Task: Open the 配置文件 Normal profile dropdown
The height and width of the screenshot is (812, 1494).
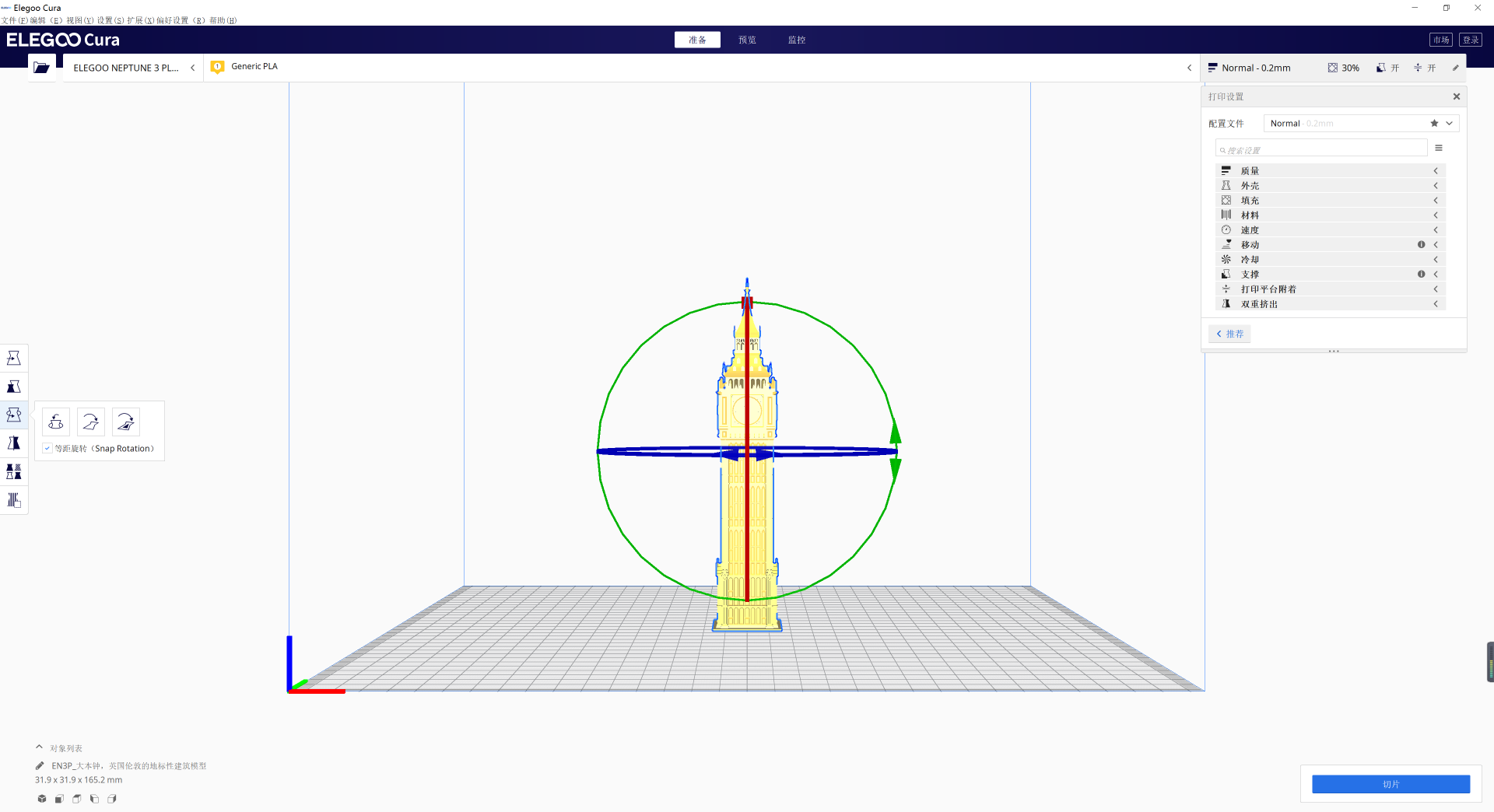Action: [x=1361, y=124]
